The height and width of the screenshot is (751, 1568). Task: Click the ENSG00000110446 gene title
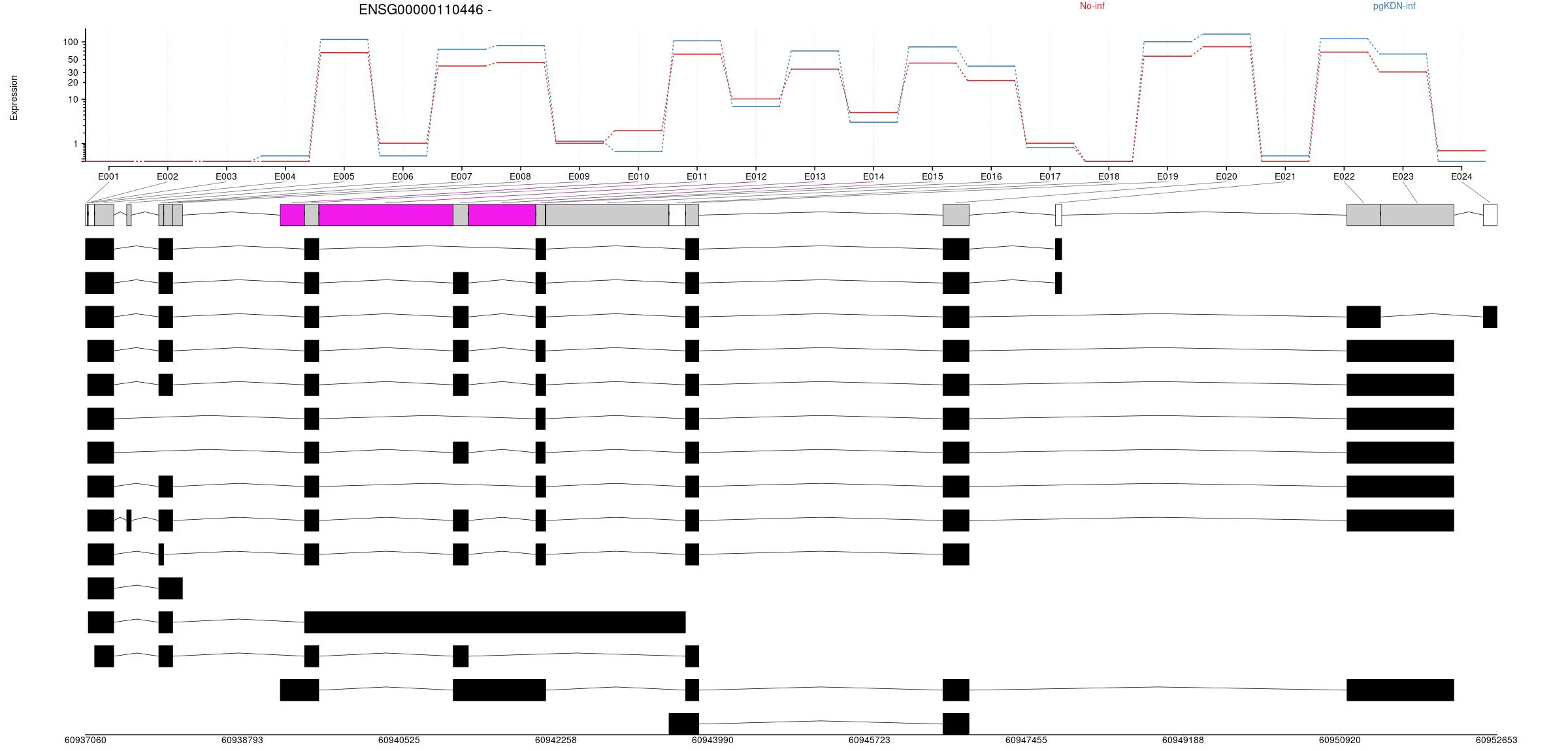click(425, 10)
